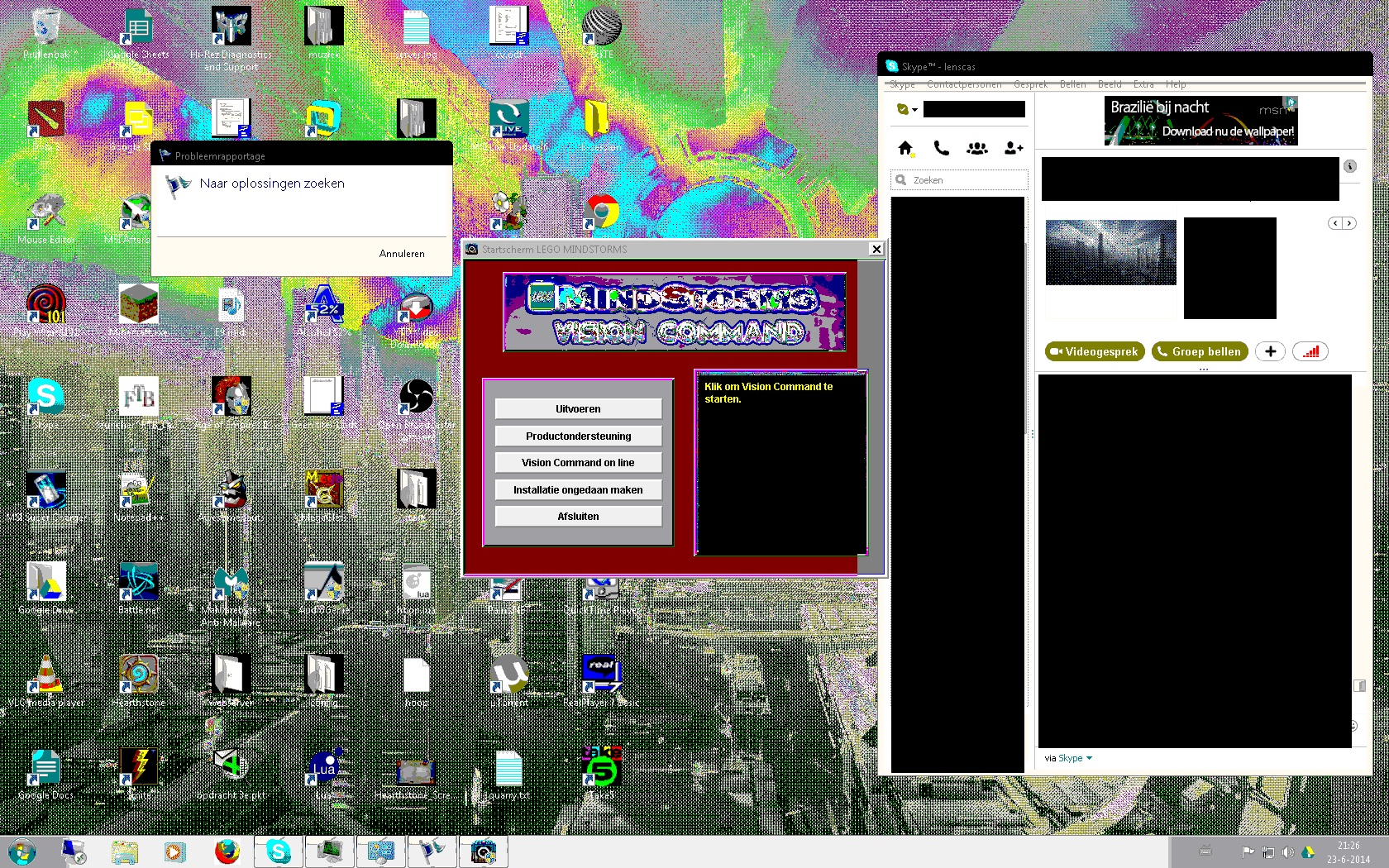Screen dimensions: 1389x868
Task: Open Google Drive desktop icon
Action: tap(45, 589)
